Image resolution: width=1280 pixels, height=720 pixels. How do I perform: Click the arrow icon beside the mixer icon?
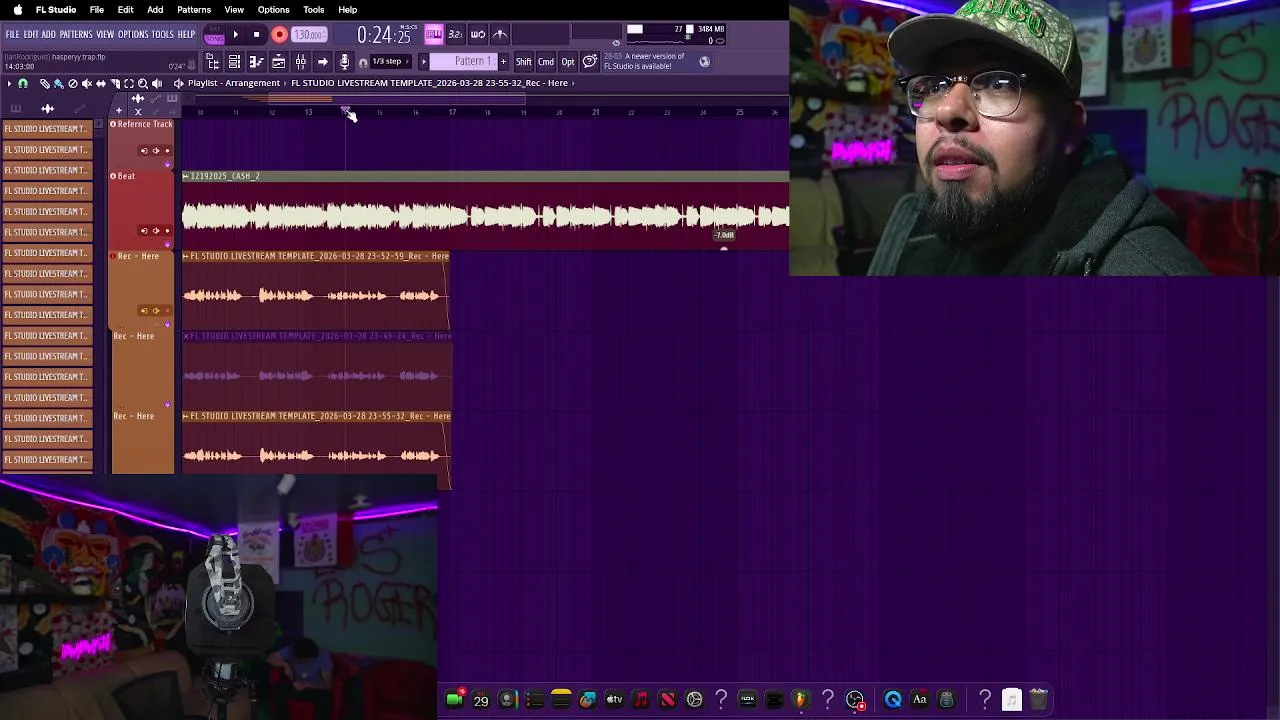(322, 62)
